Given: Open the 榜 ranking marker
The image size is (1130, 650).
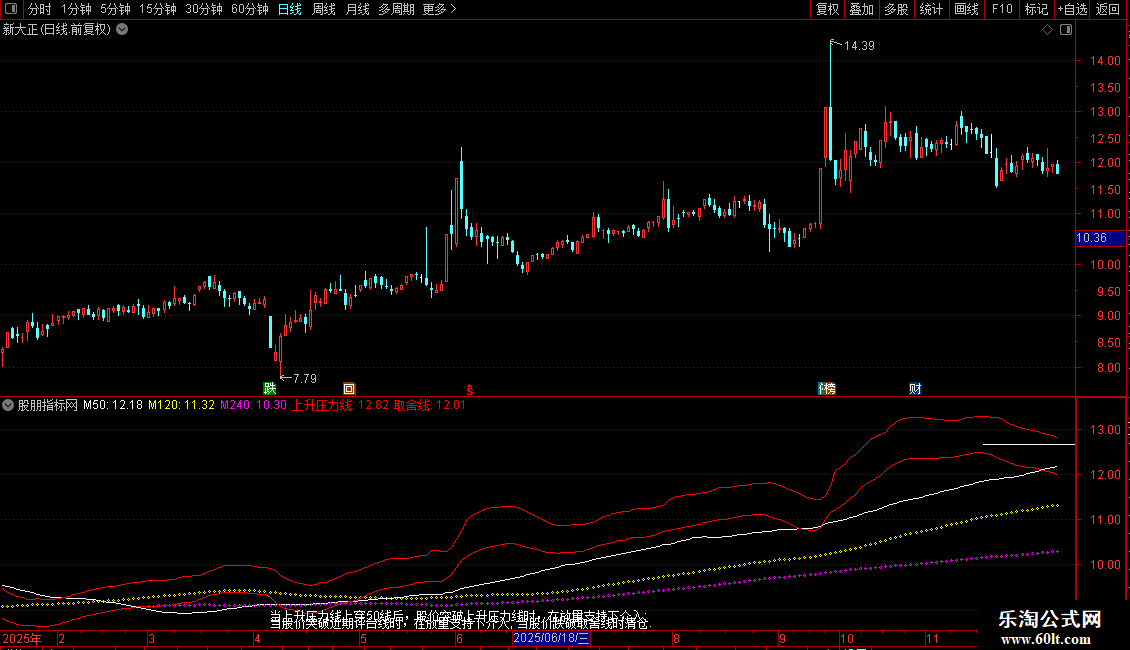Looking at the screenshot, I should pos(827,388).
